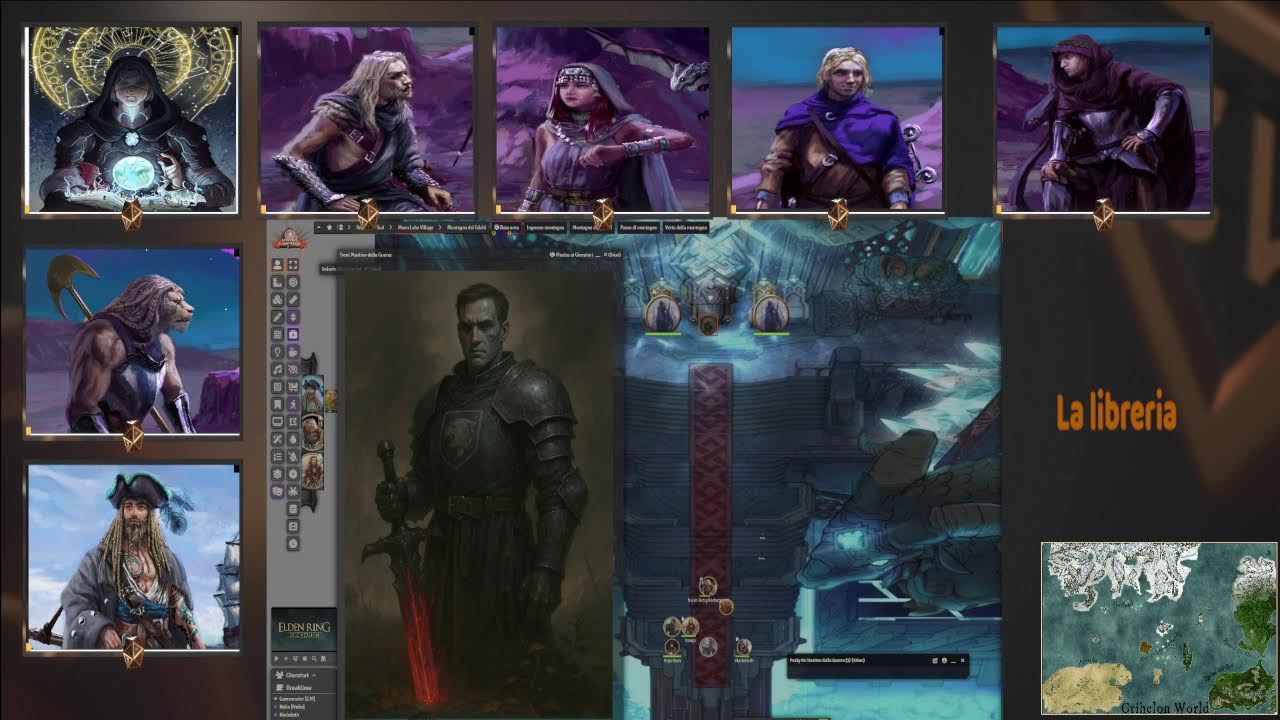Select the pirate portrait in the sidebar strip
The image size is (1280, 720).
coord(312,392)
